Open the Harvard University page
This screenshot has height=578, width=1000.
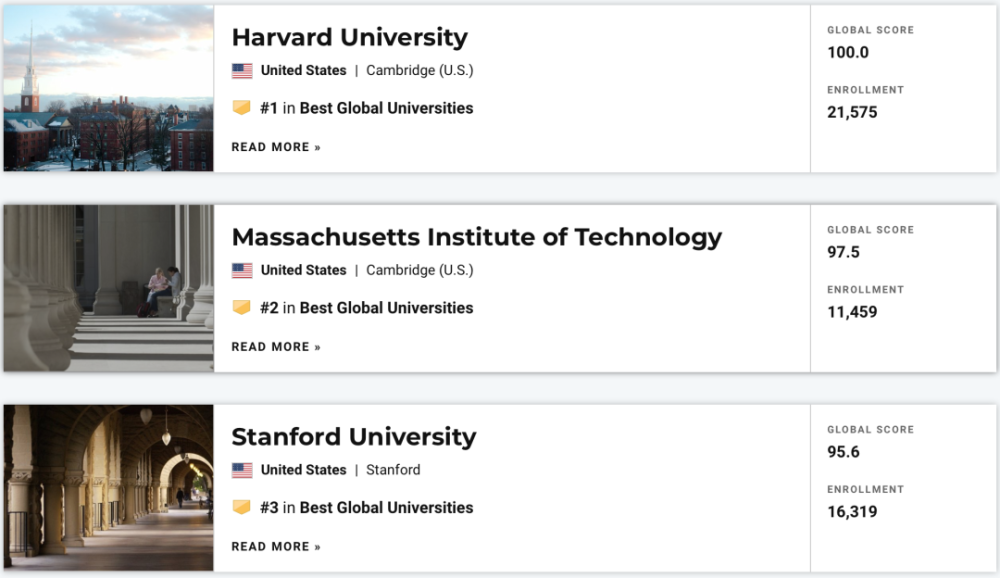349,38
